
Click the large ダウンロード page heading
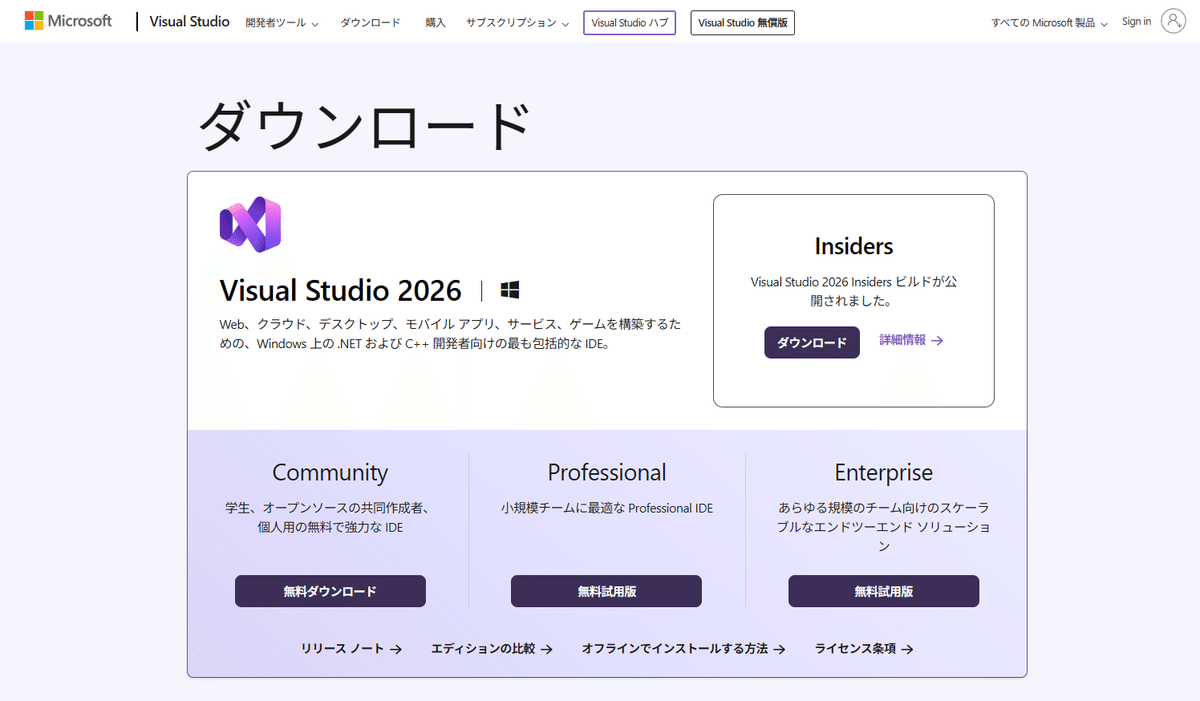pos(363,127)
